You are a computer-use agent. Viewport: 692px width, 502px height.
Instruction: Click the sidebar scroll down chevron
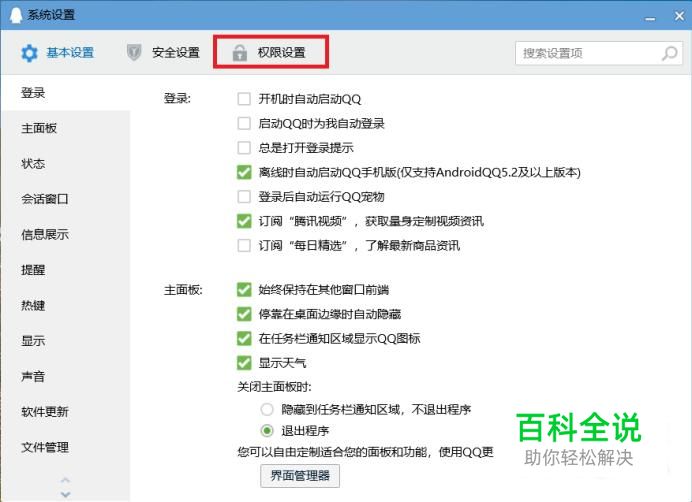tap(65, 494)
